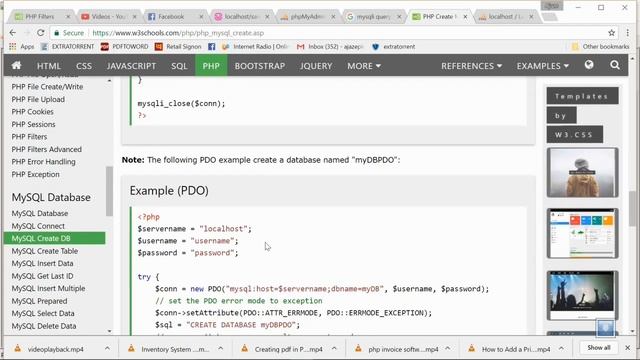The image size is (640, 360).
Task: Click the sidebar scroll down arrow
Action: (x=109, y=331)
